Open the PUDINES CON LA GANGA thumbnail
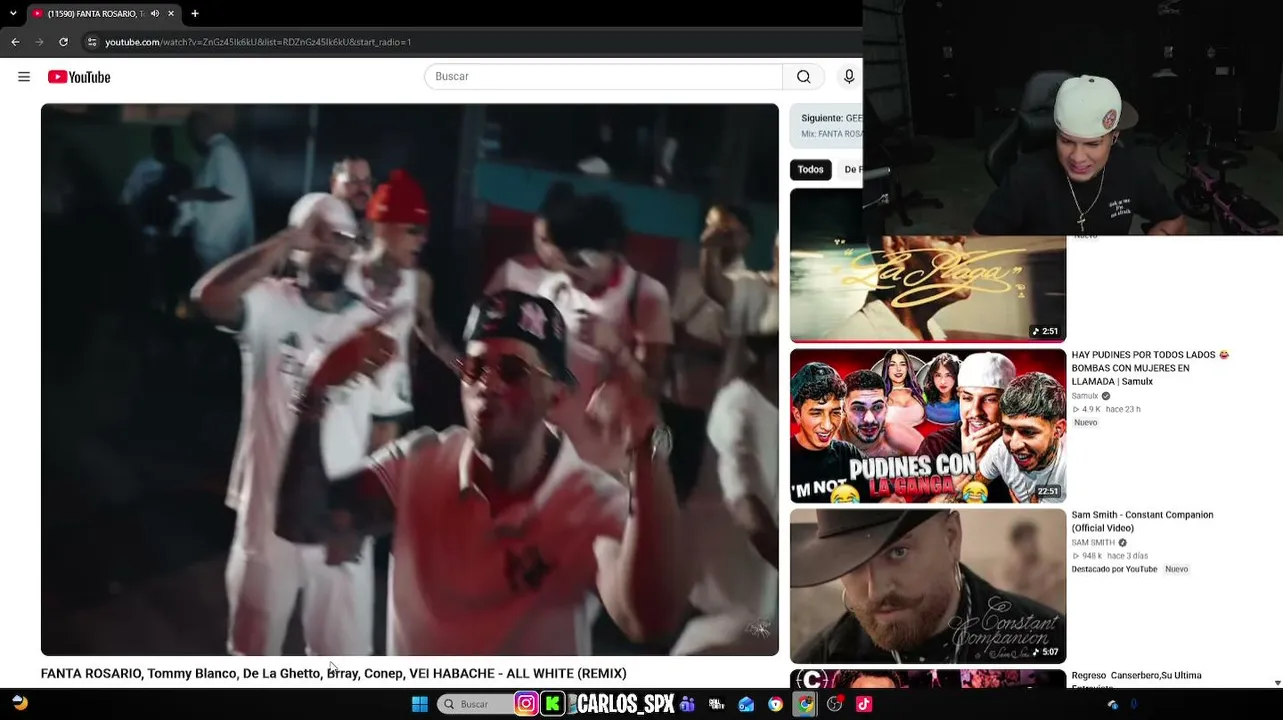 click(928, 426)
